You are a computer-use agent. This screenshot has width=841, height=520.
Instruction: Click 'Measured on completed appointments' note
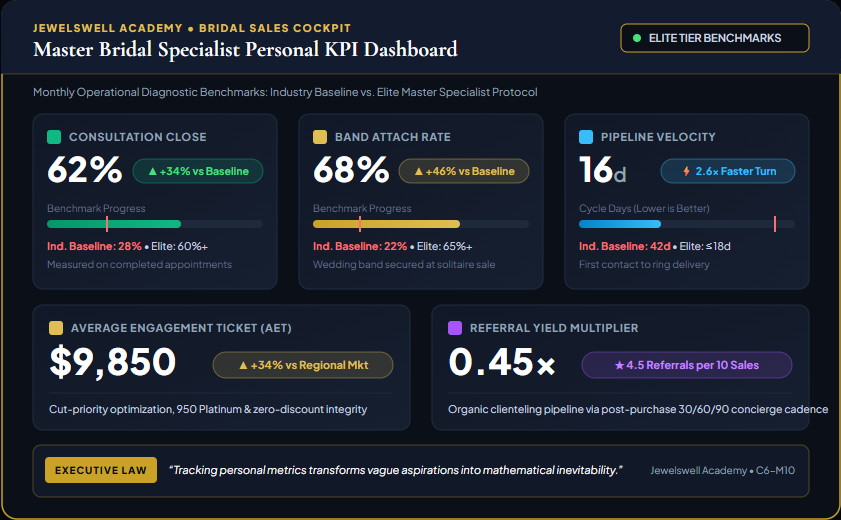(x=139, y=264)
